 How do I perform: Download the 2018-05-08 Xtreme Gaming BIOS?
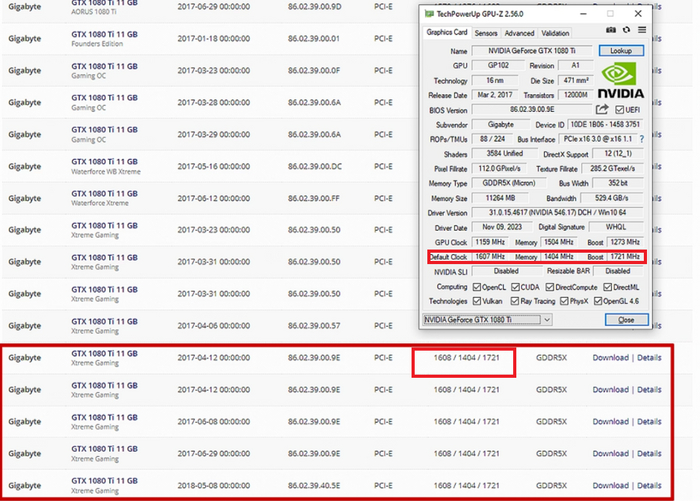pyautogui.click(x=610, y=485)
